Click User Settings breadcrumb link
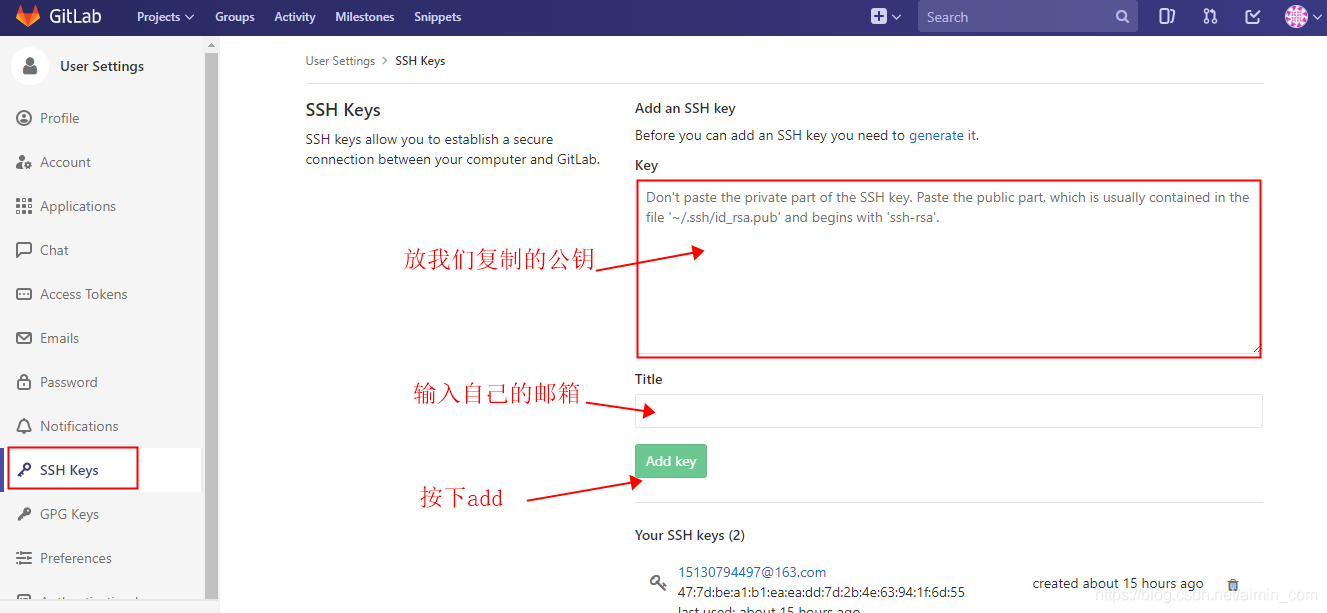1327x613 pixels. click(340, 61)
